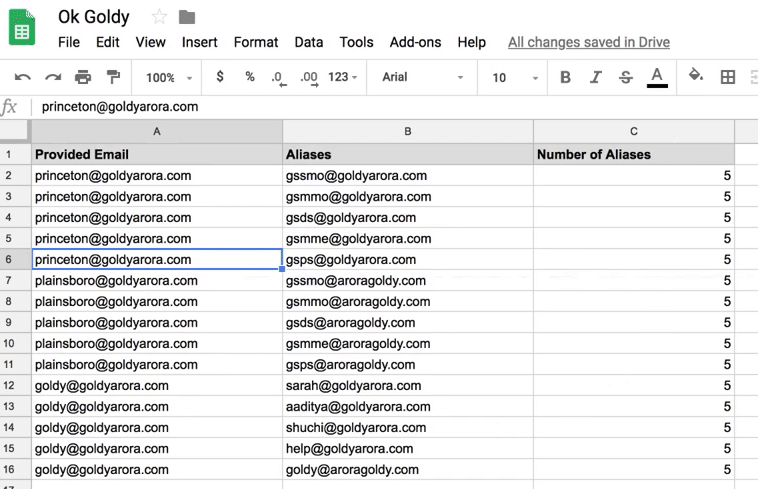This screenshot has width=758, height=489.
Task: Format as percent
Action: click(249, 77)
